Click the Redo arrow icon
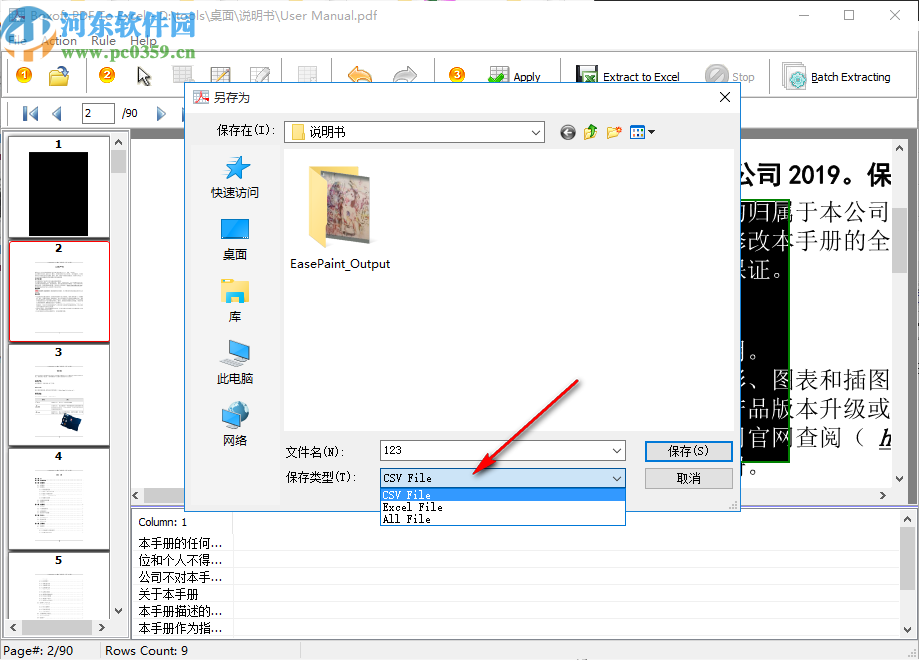The height and width of the screenshot is (660, 919). [x=404, y=76]
